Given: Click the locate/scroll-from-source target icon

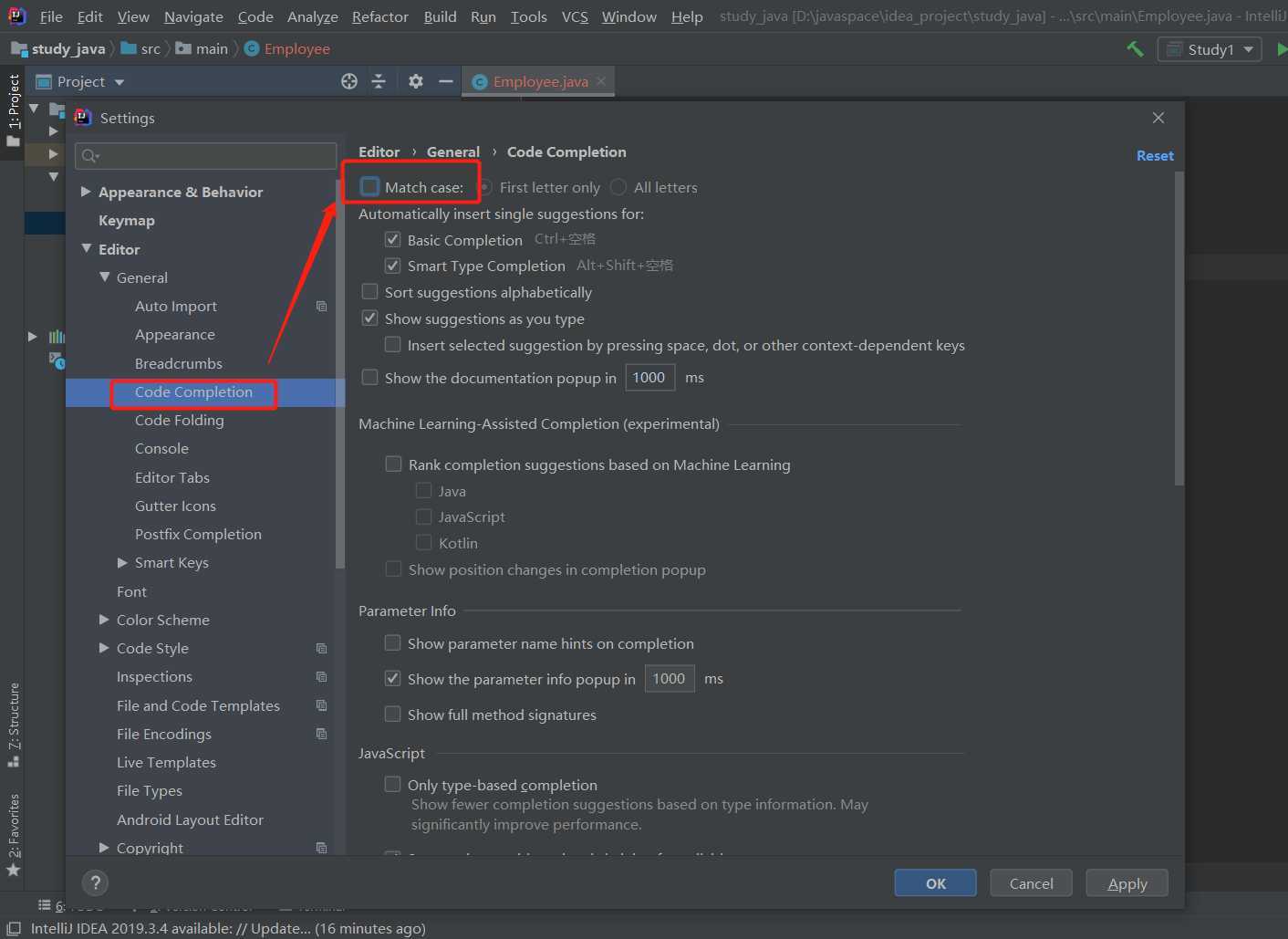Looking at the screenshot, I should [x=349, y=82].
